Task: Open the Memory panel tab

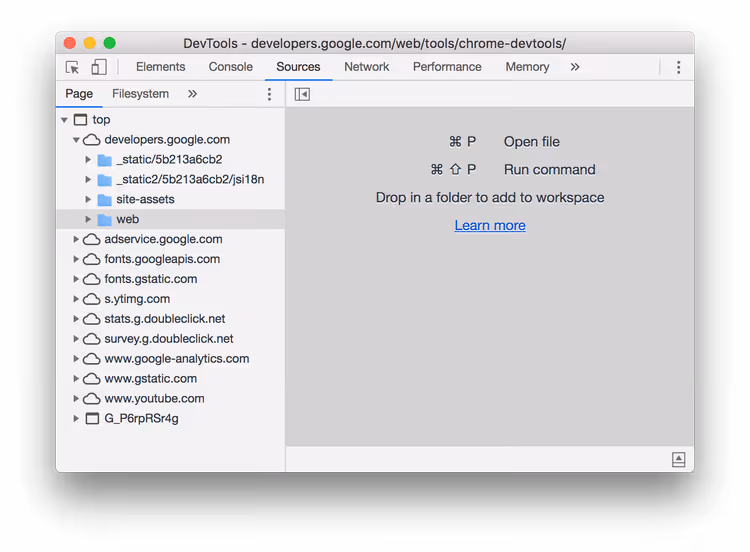Action: pyautogui.click(x=527, y=67)
